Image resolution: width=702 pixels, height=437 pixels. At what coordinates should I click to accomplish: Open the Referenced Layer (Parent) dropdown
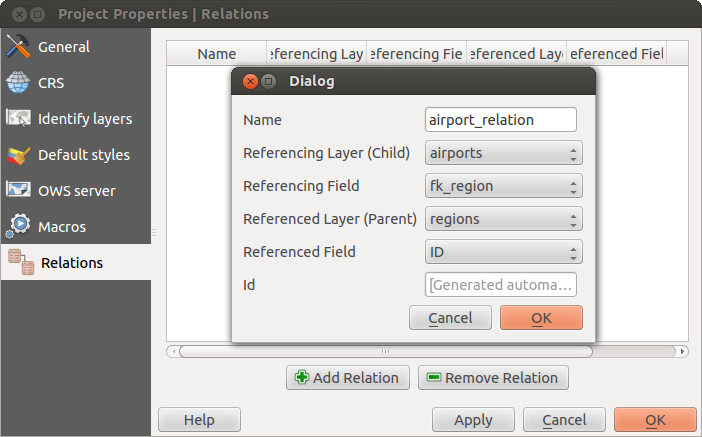coord(503,219)
